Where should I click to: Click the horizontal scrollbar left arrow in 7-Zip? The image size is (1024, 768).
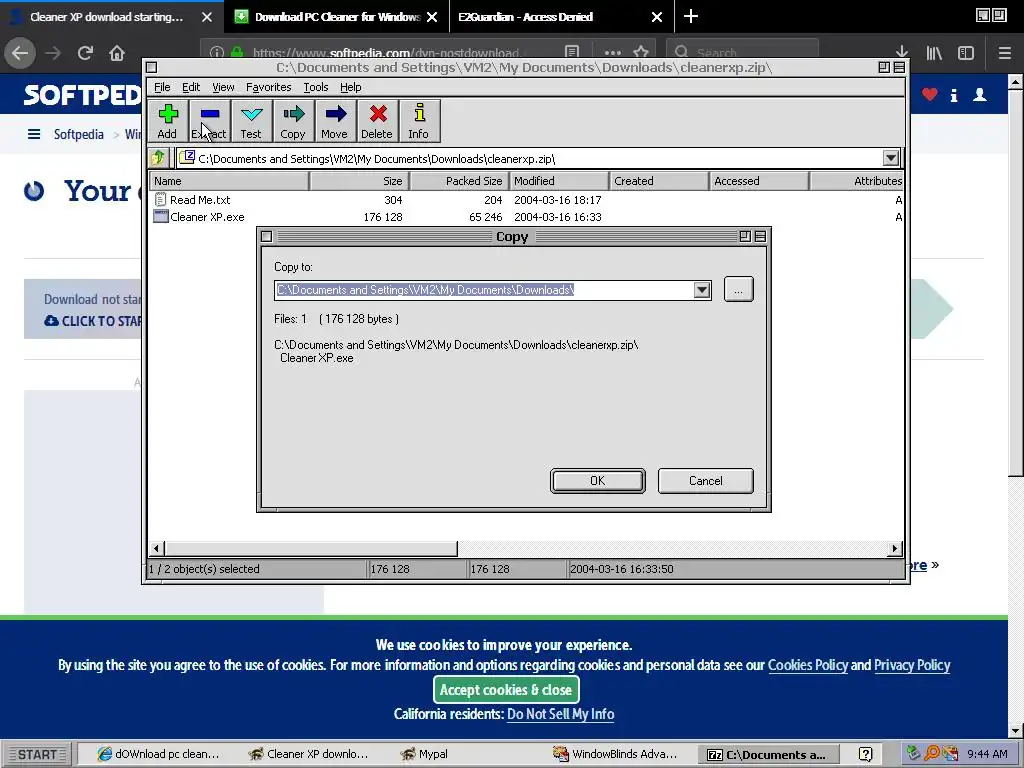[156, 549]
